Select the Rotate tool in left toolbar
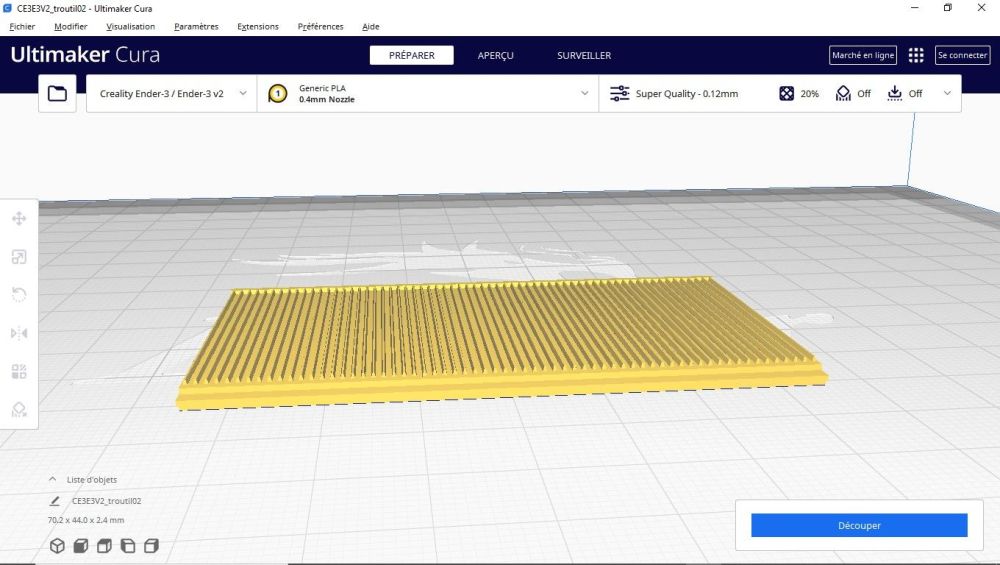Viewport: 1000px width, 565px height. [19, 295]
